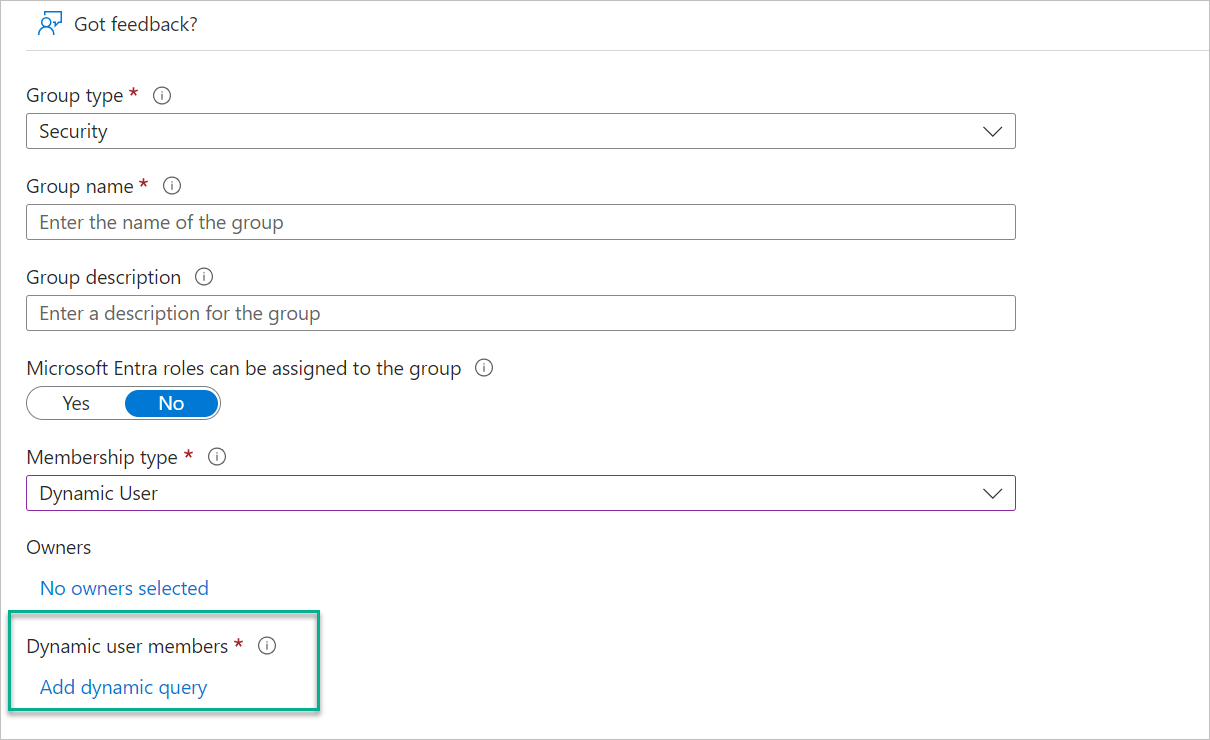Screen dimensions: 1210x740
Task: Click the chevron on the Security selector
Action: click(991, 131)
